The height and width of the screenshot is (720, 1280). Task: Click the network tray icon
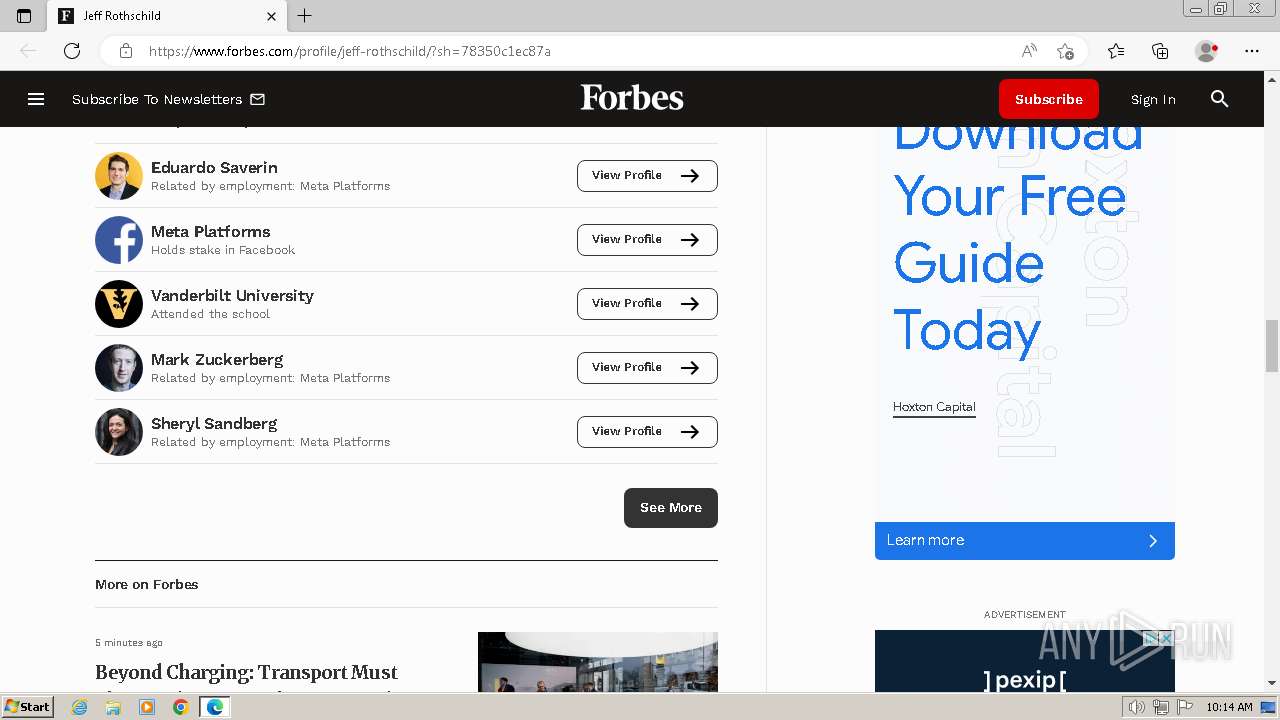click(x=1161, y=707)
